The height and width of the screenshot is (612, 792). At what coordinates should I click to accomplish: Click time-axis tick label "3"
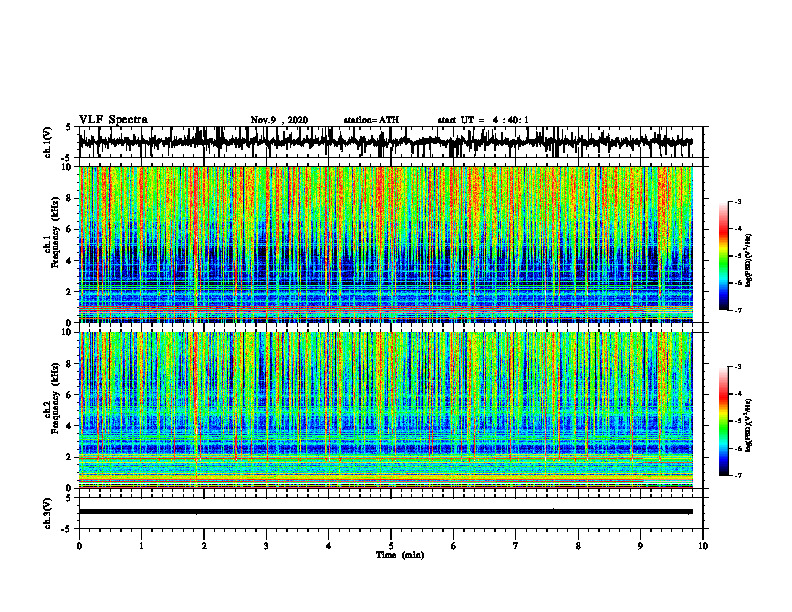point(266,546)
